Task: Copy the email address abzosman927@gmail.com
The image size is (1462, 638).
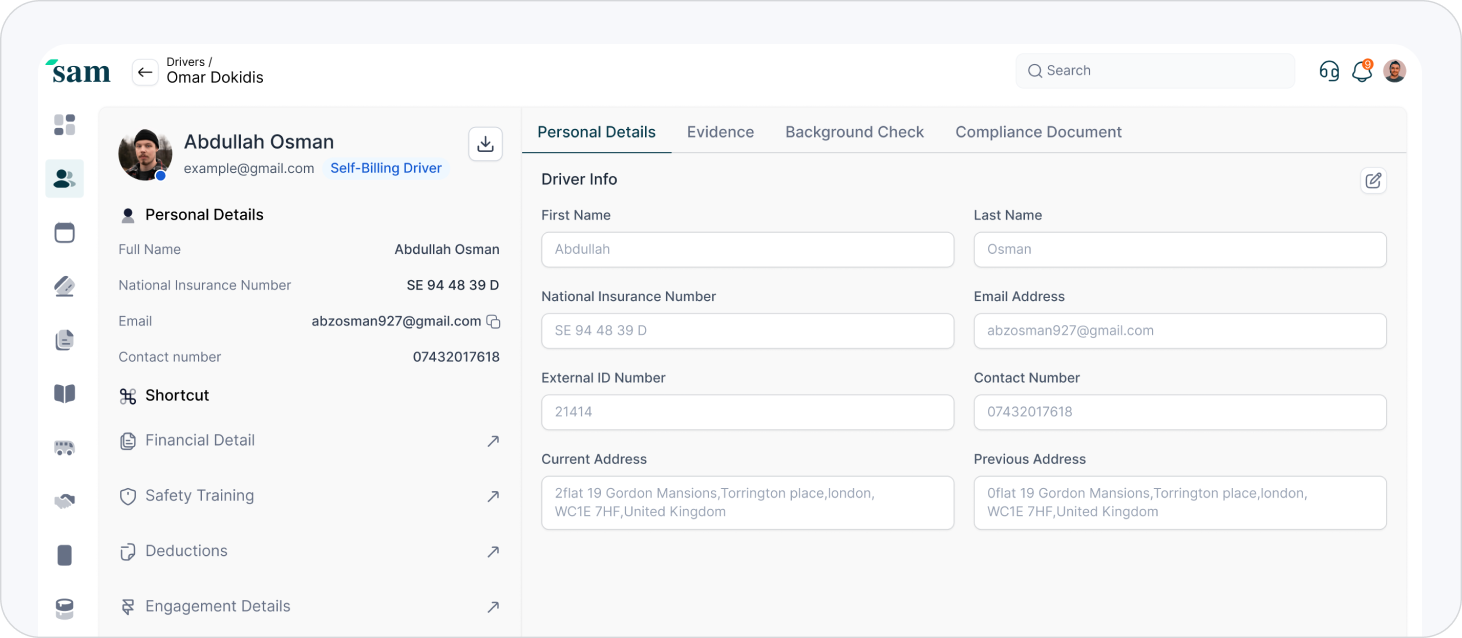Action: pos(493,322)
